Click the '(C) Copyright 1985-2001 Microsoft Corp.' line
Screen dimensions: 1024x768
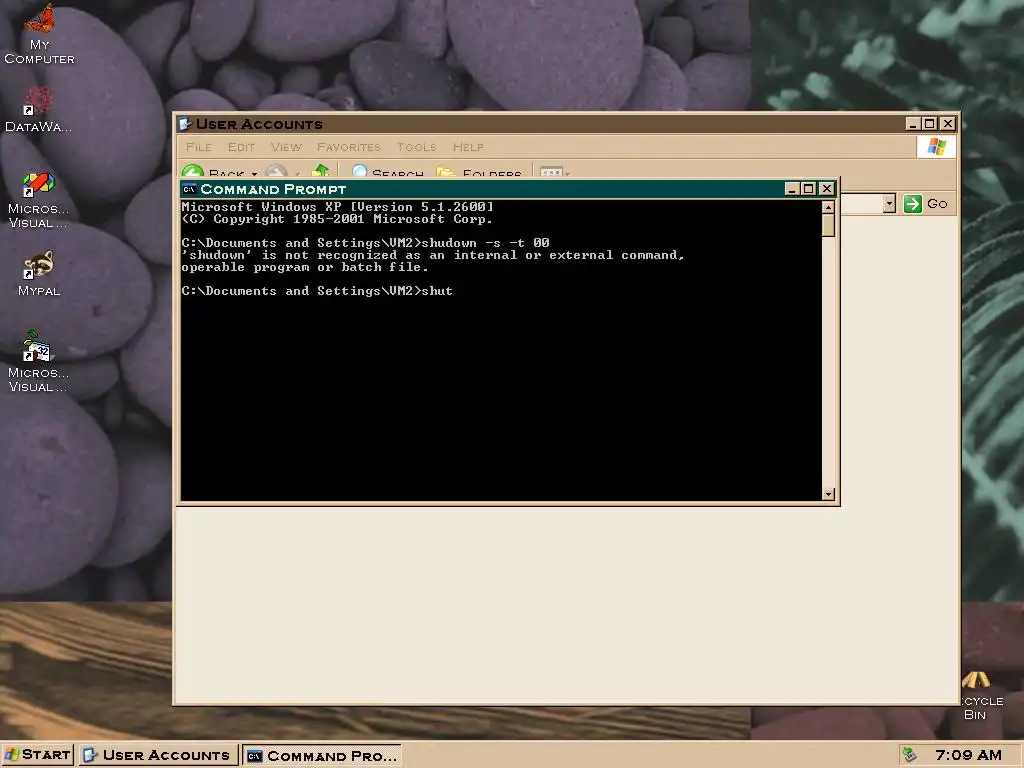[x=337, y=219]
